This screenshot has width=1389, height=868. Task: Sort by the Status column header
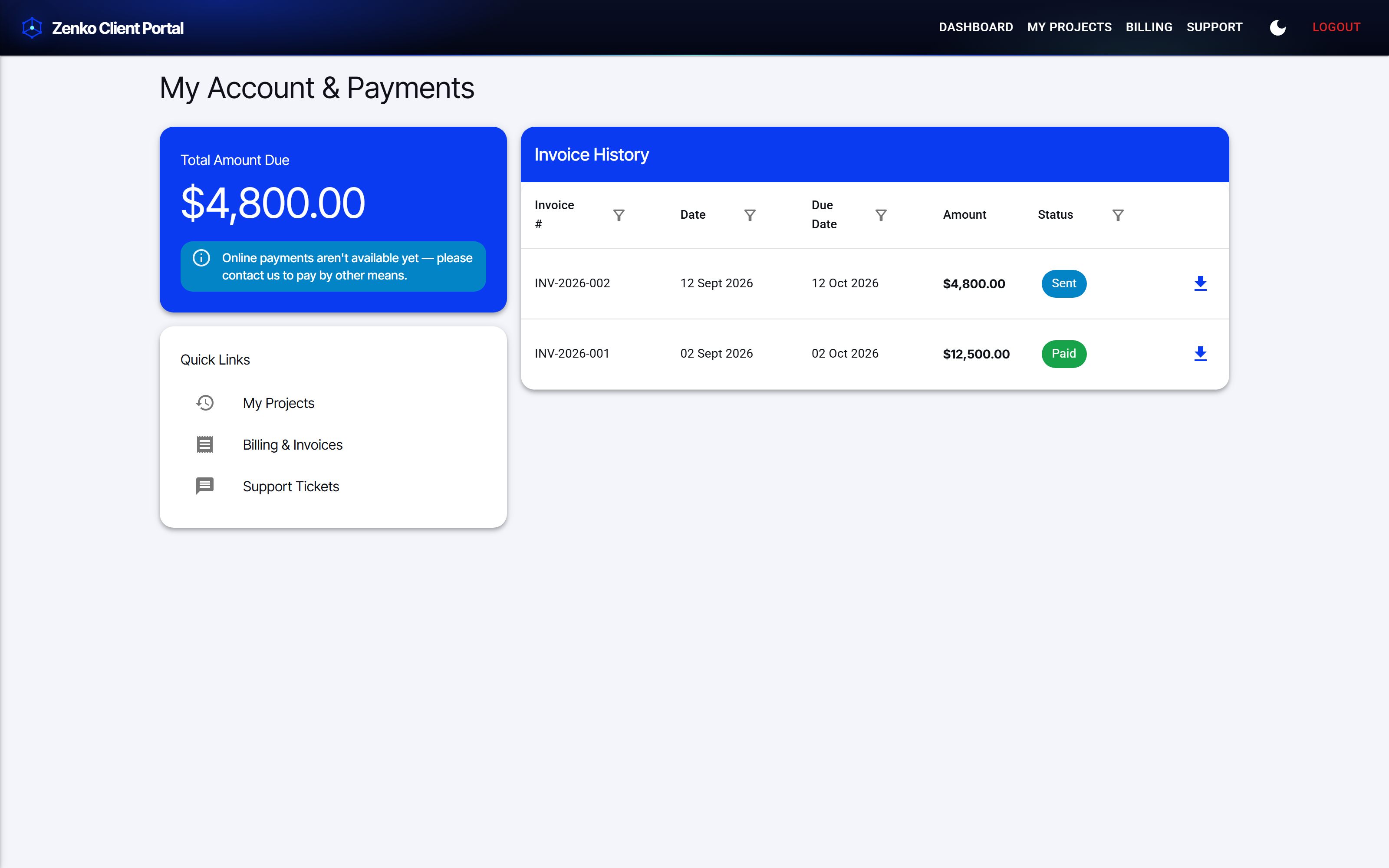pos(1055,215)
